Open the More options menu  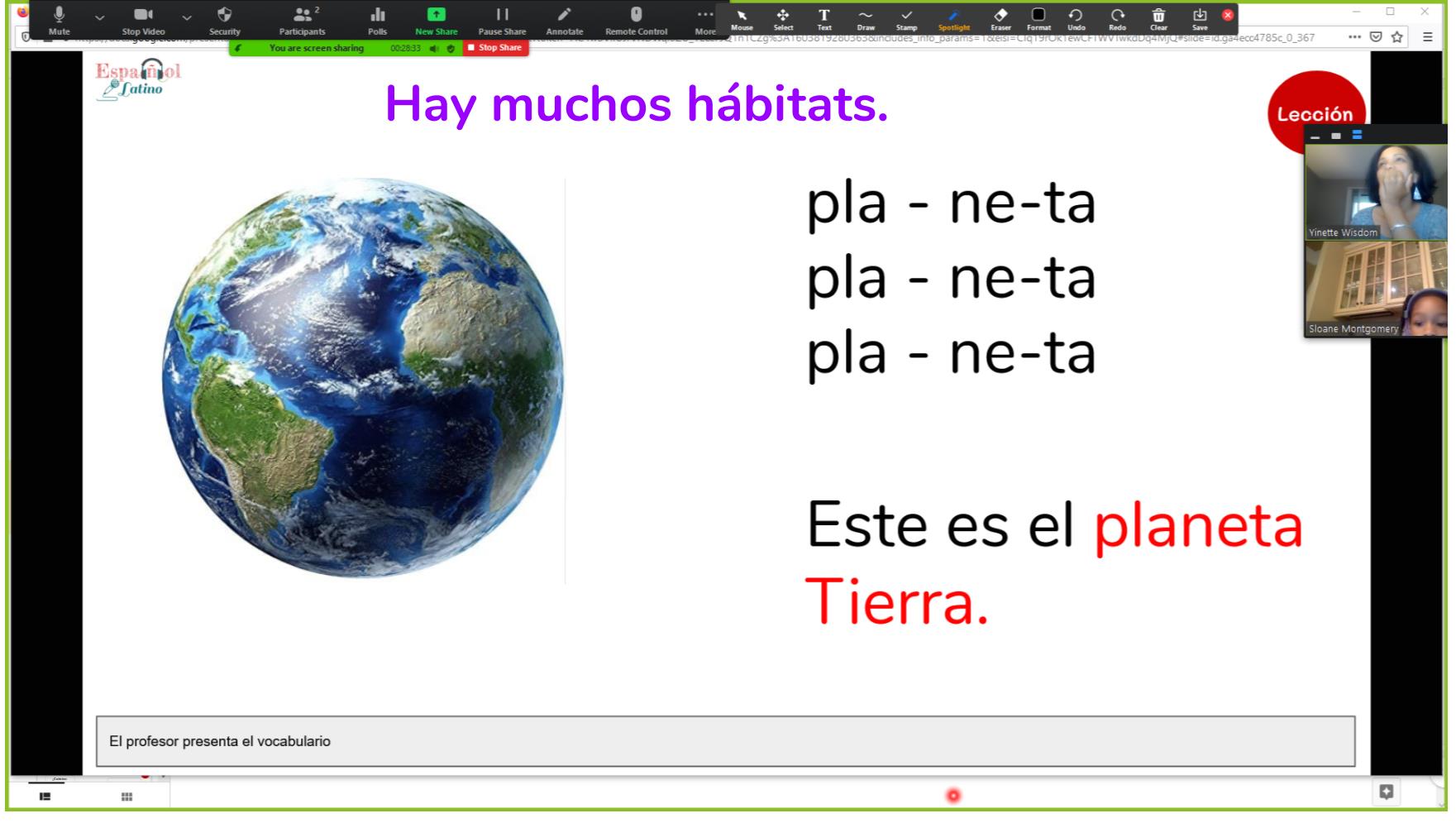704,20
